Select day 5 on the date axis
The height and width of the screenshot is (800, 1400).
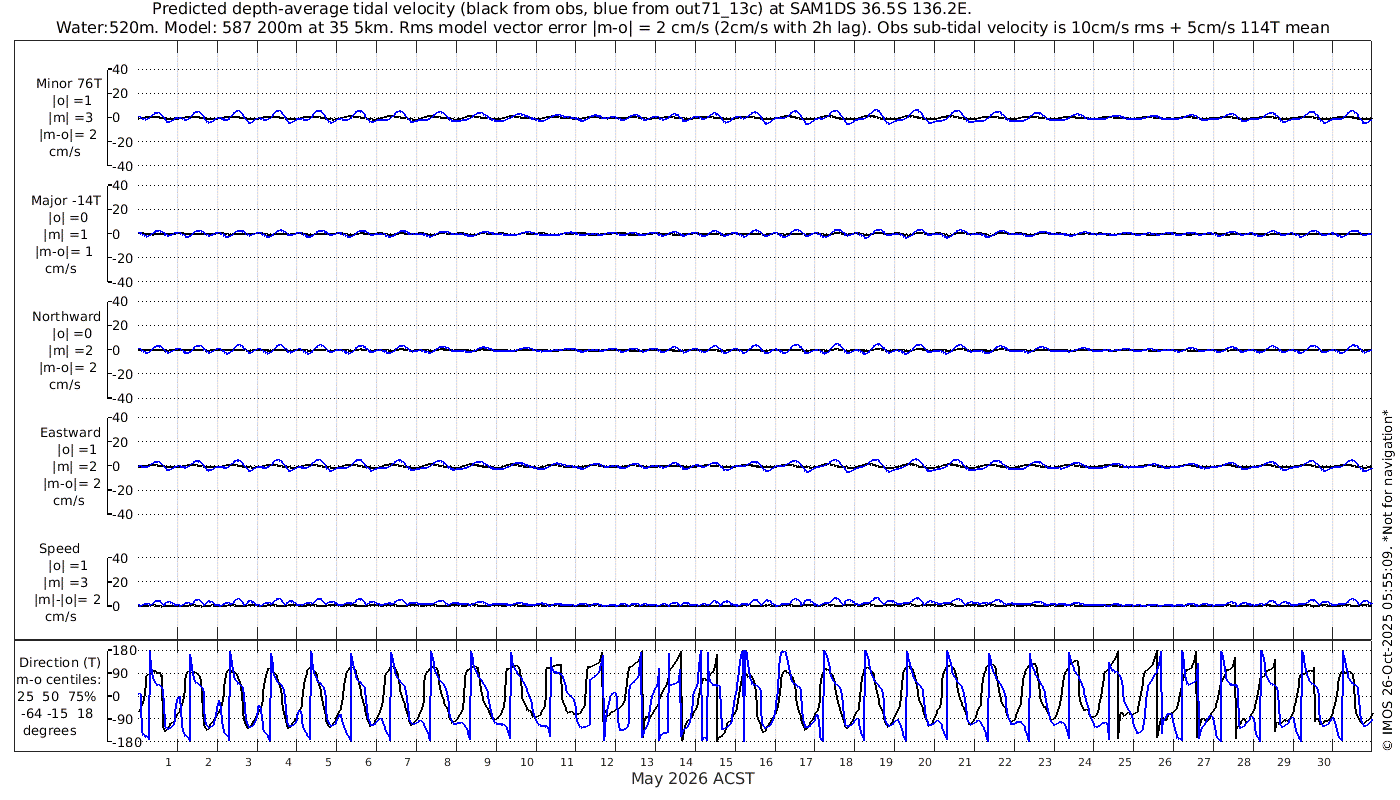[328, 762]
